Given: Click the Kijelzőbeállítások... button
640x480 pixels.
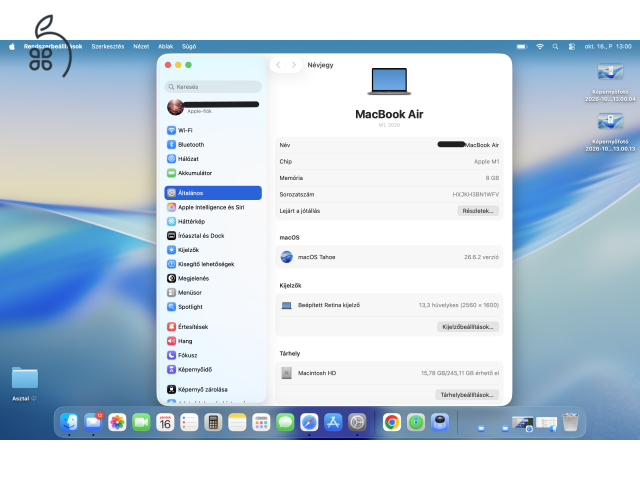Looking at the screenshot, I should [468, 327].
